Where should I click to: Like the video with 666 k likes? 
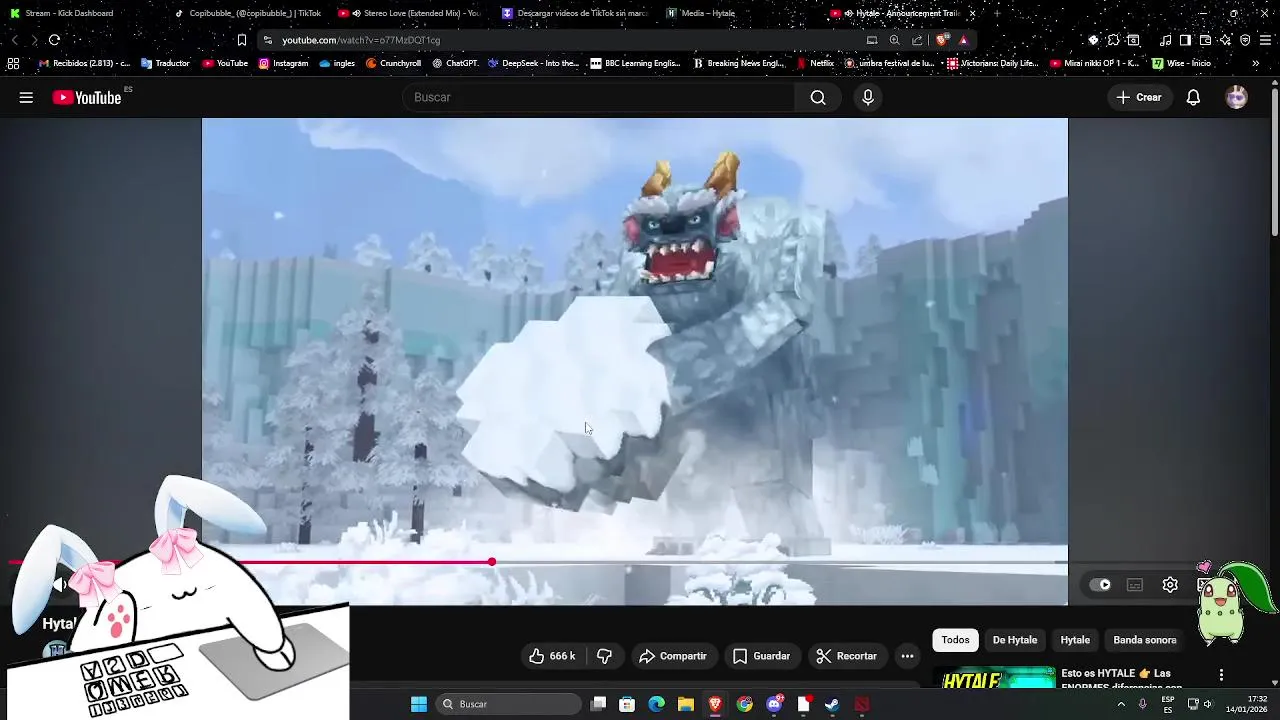tap(552, 656)
